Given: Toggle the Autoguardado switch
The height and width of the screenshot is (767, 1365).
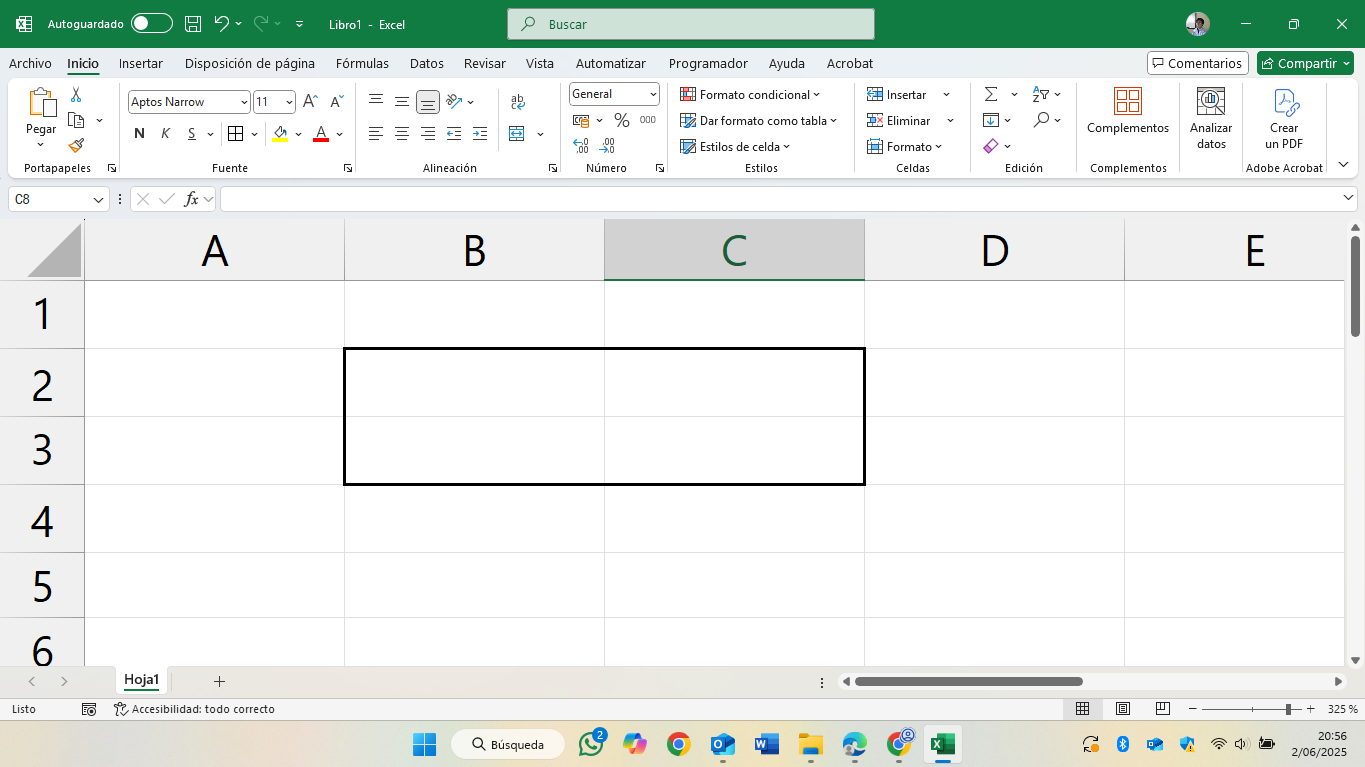Looking at the screenshot, I should (151, 23).
